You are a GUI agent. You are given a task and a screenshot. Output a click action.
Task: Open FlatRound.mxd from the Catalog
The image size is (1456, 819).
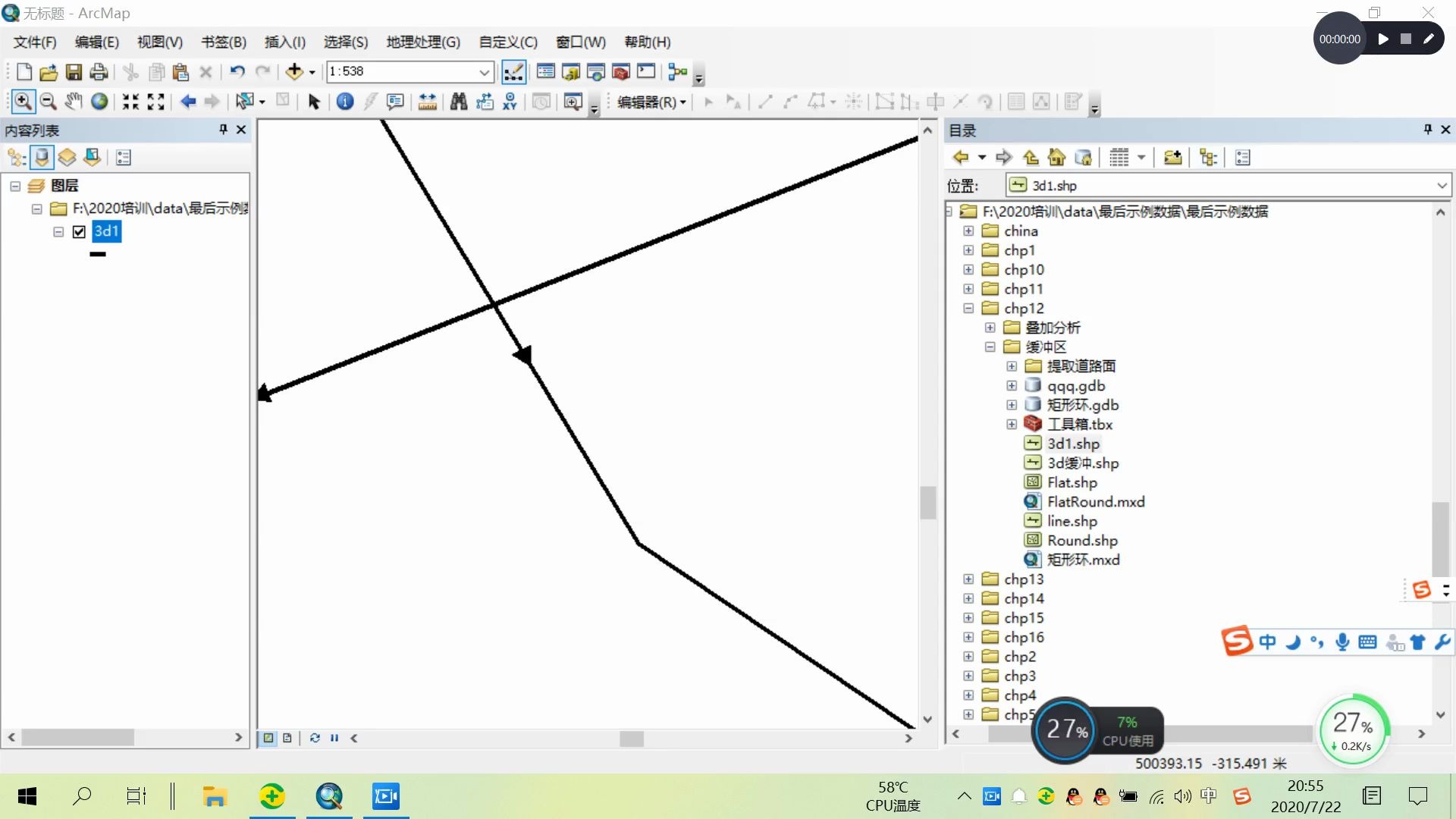(1094, 501)
